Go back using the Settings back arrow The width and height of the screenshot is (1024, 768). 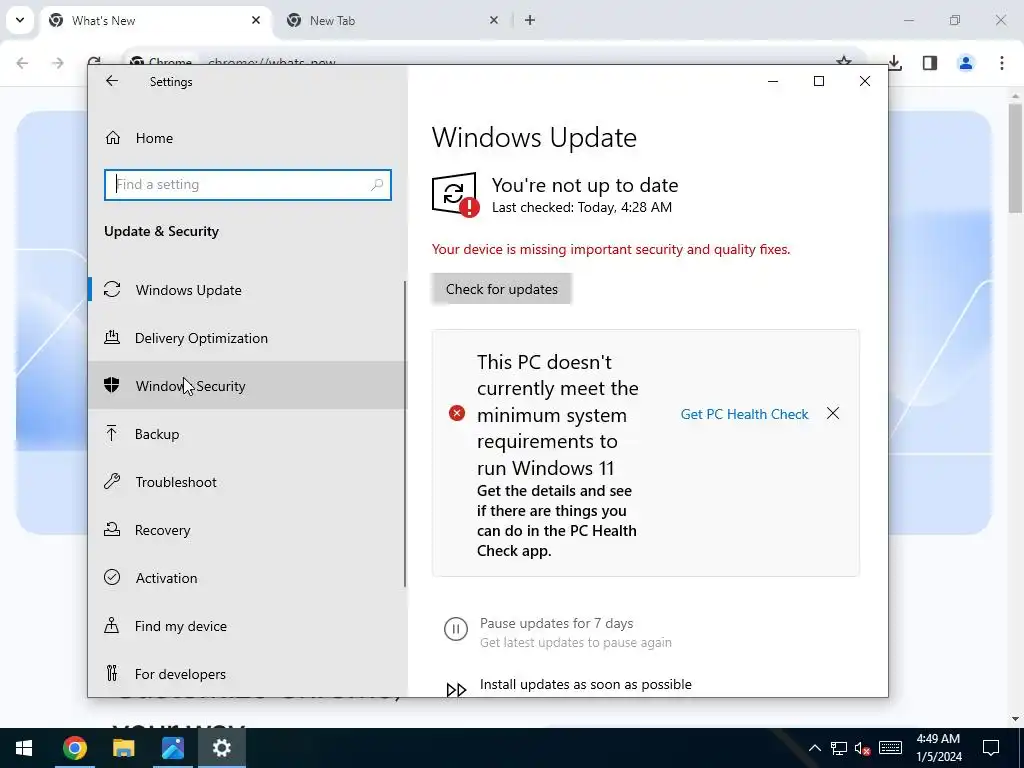[x=112, y=81]
